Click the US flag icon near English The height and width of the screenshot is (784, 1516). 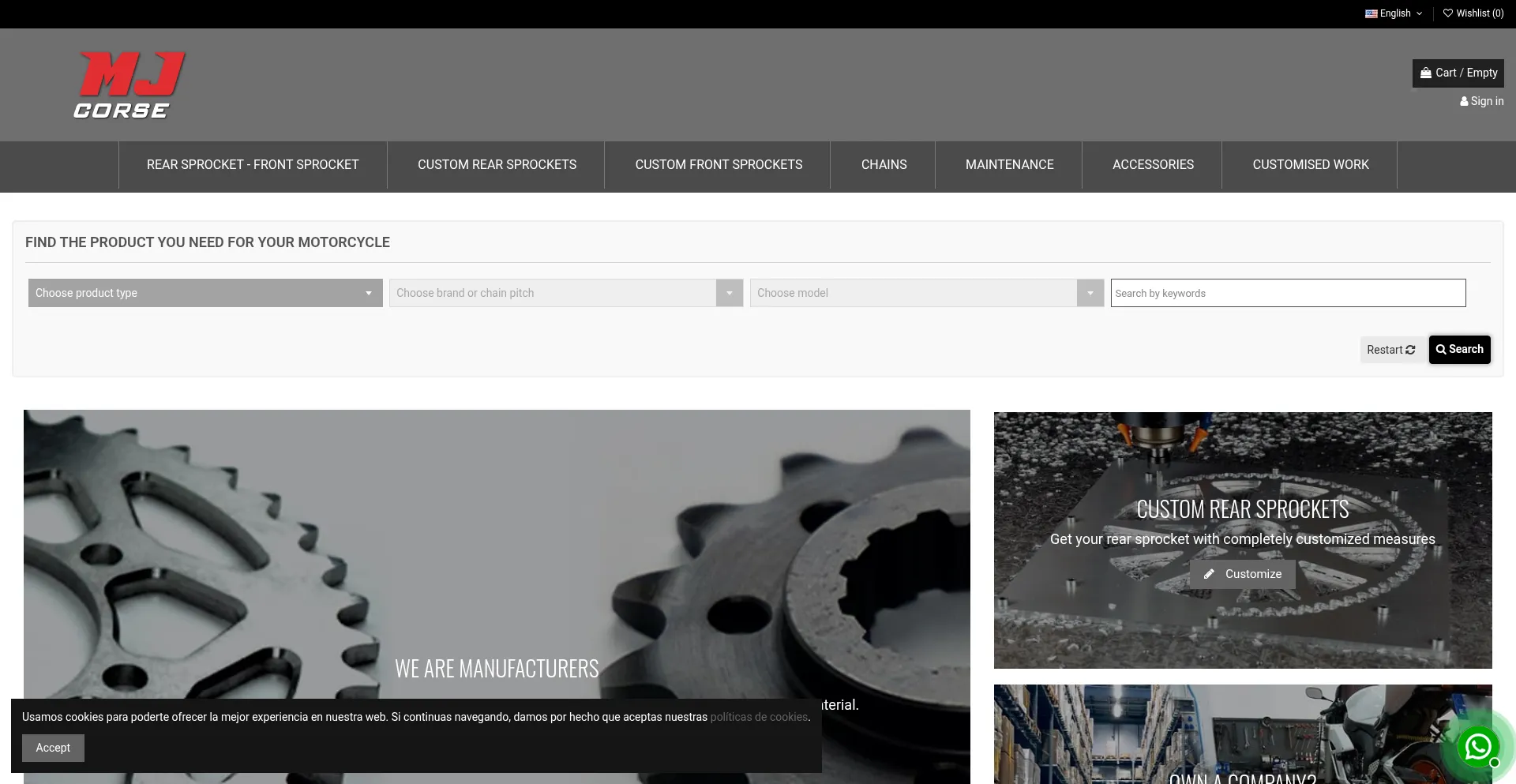point(1372,13)
